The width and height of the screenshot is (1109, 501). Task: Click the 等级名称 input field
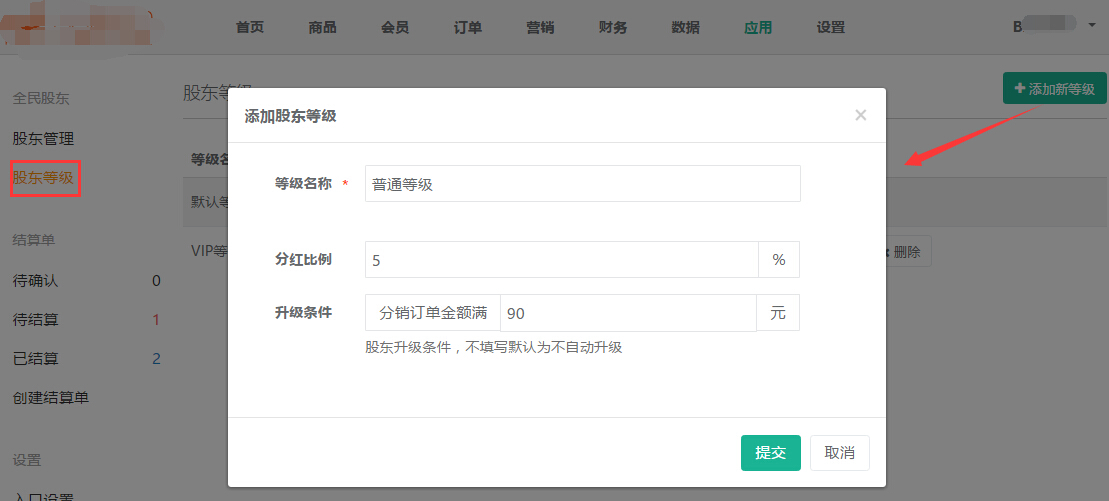(x=582, y=184)
